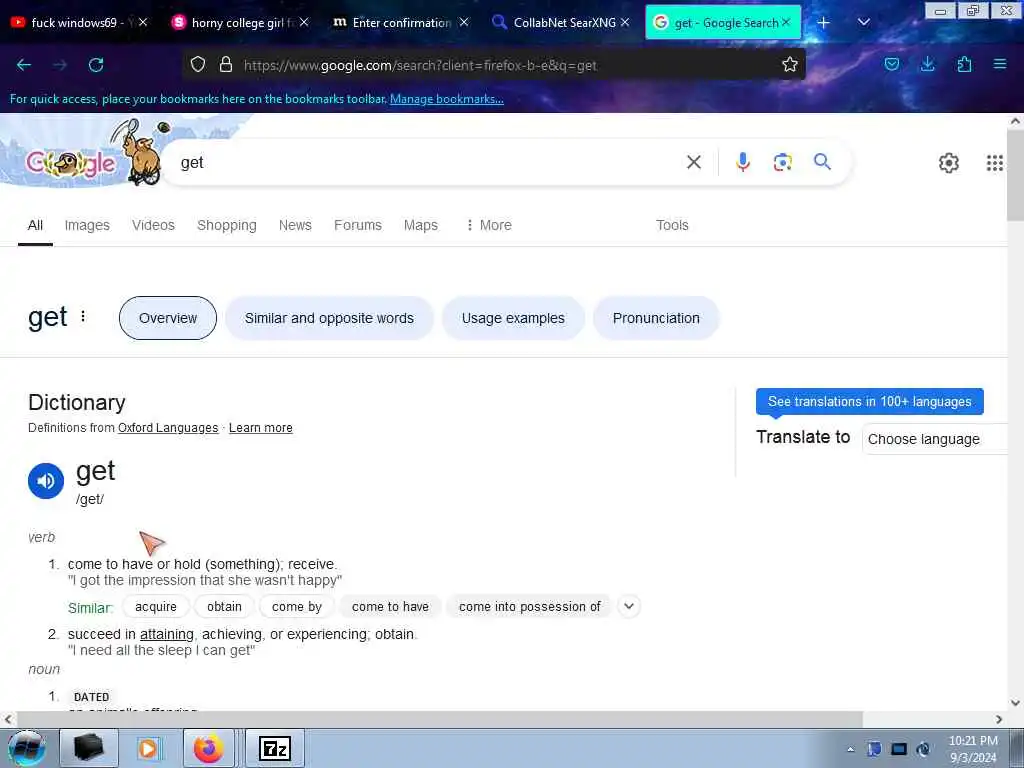The width and height of the screenshot is (1024, 768).
Task: Show the Firefox downloads panel
Action: 927,64
